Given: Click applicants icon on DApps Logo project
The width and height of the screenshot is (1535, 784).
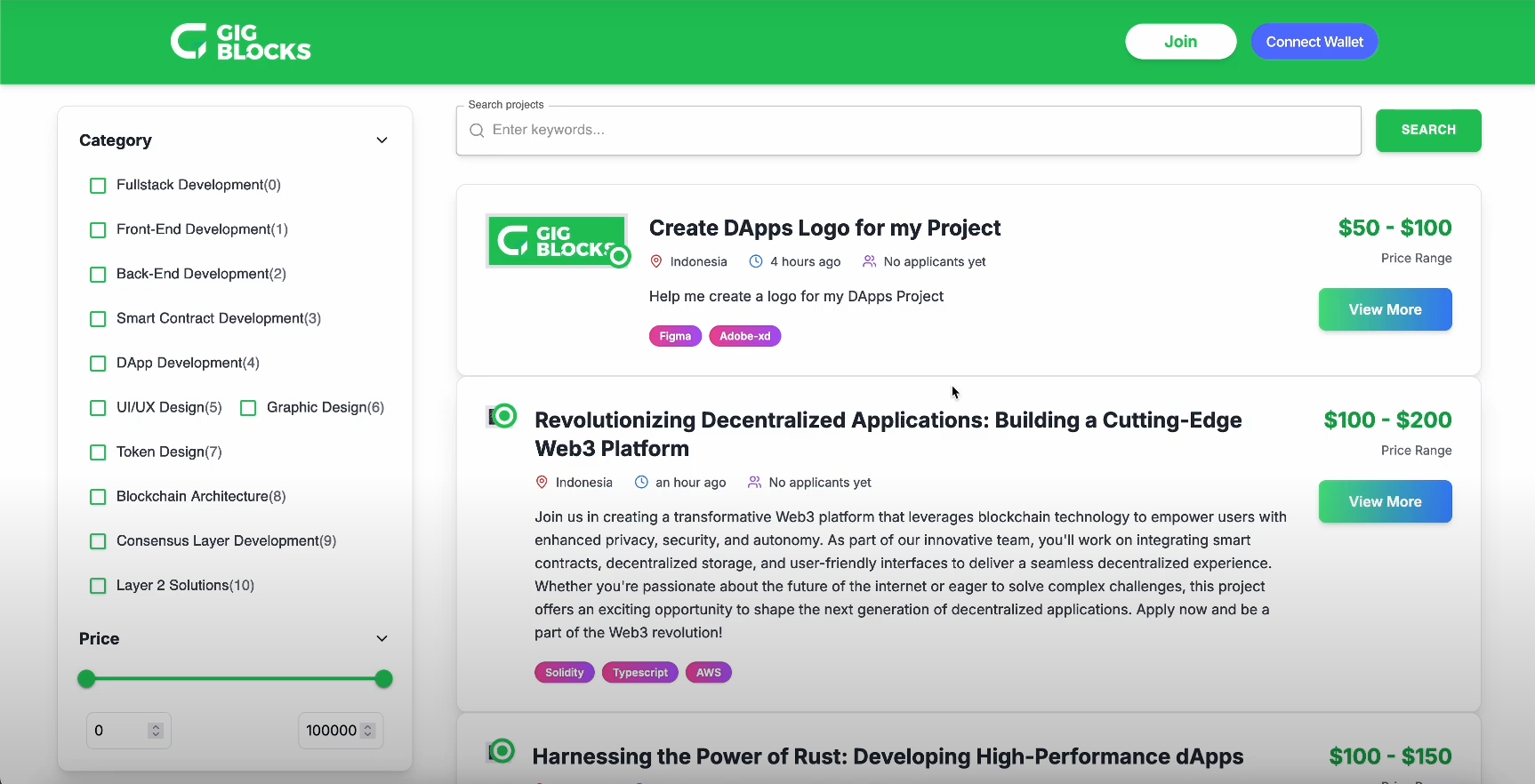Looking at the screenshot, I should (869, 261).
